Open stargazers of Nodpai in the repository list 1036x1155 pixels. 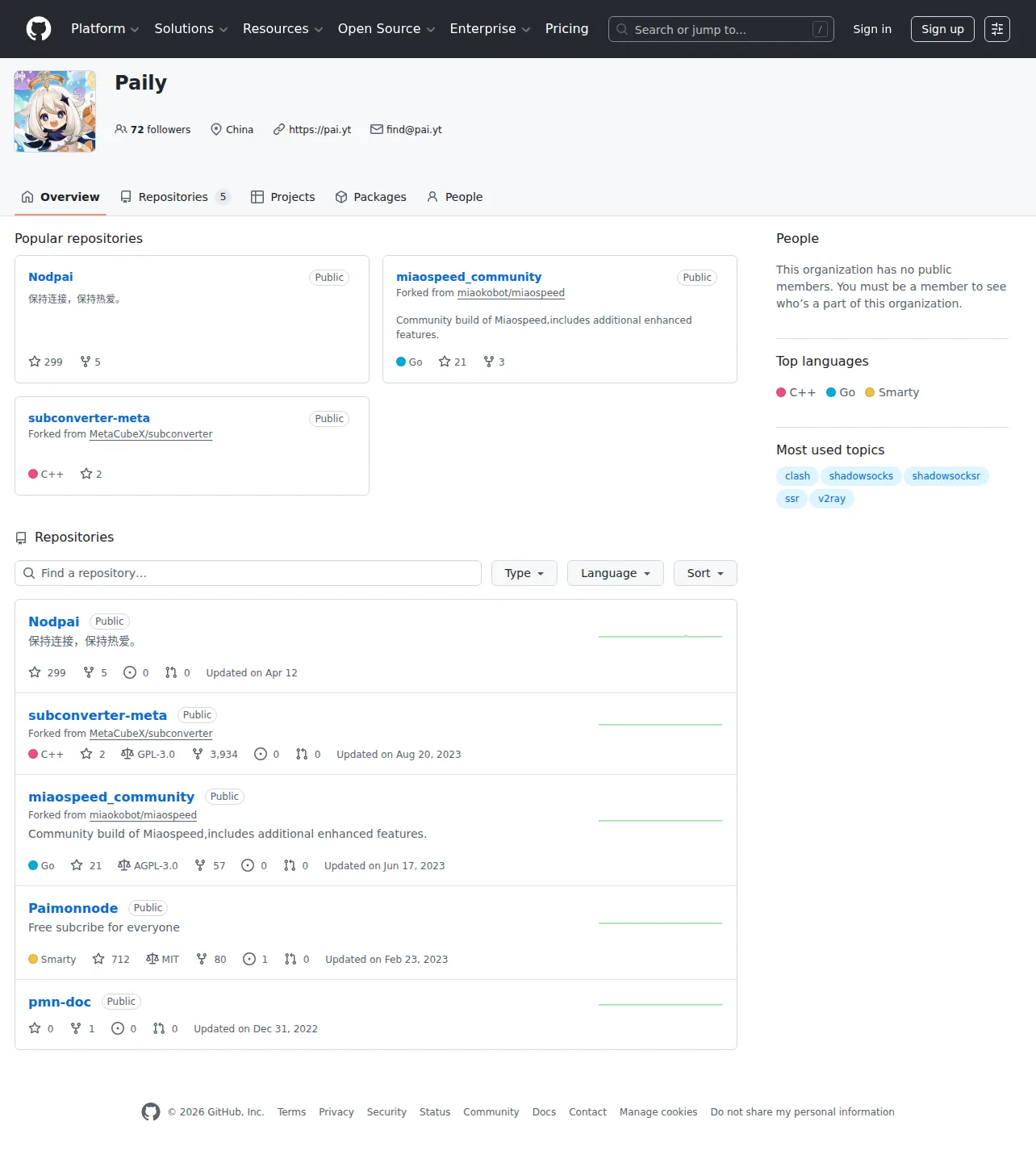point(47,672)
